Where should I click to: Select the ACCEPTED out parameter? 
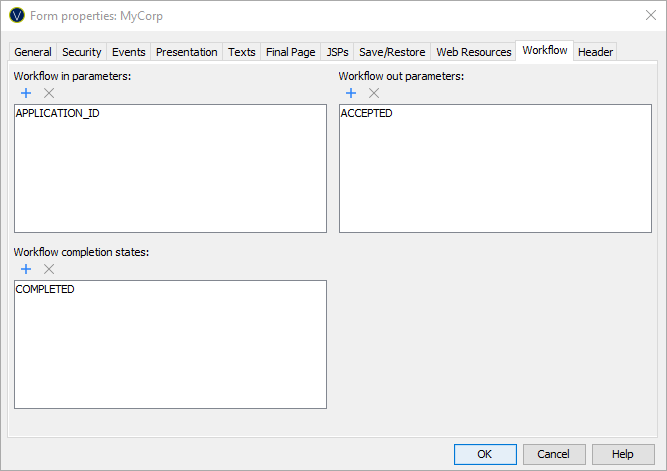click(366, 113)
